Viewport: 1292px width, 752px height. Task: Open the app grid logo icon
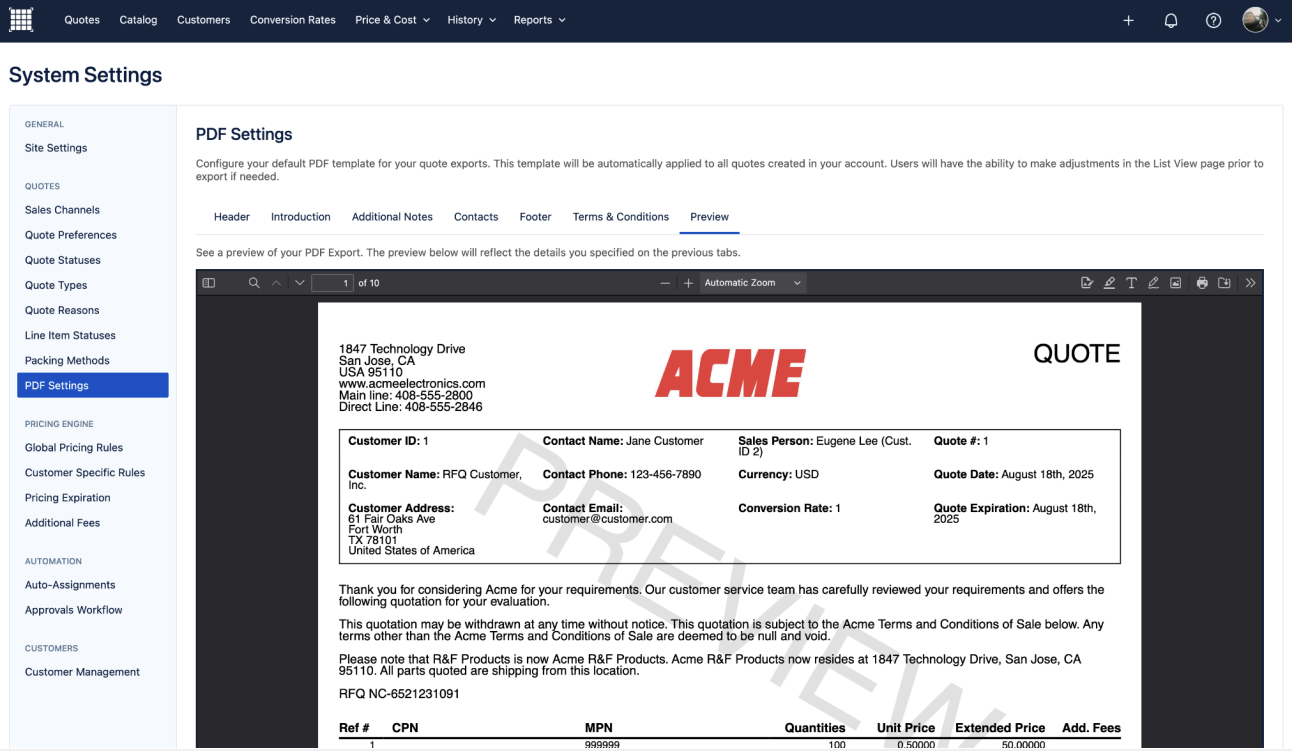pyautogui.click(x=21, y=20)
